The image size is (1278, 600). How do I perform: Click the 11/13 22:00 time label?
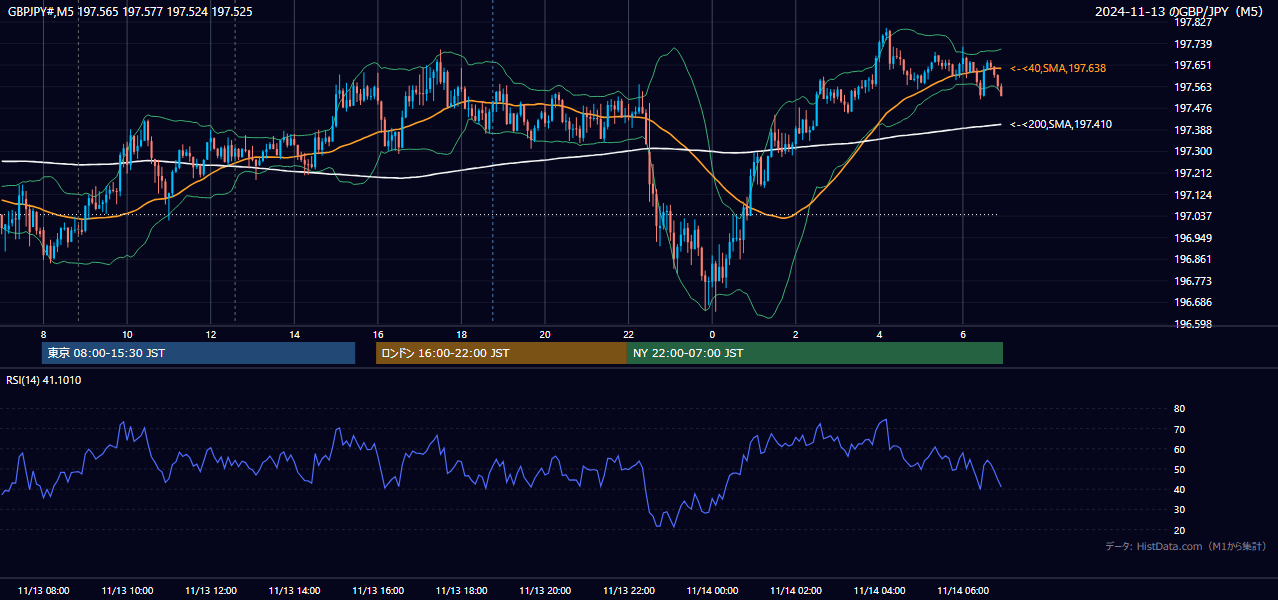[629, 591]
